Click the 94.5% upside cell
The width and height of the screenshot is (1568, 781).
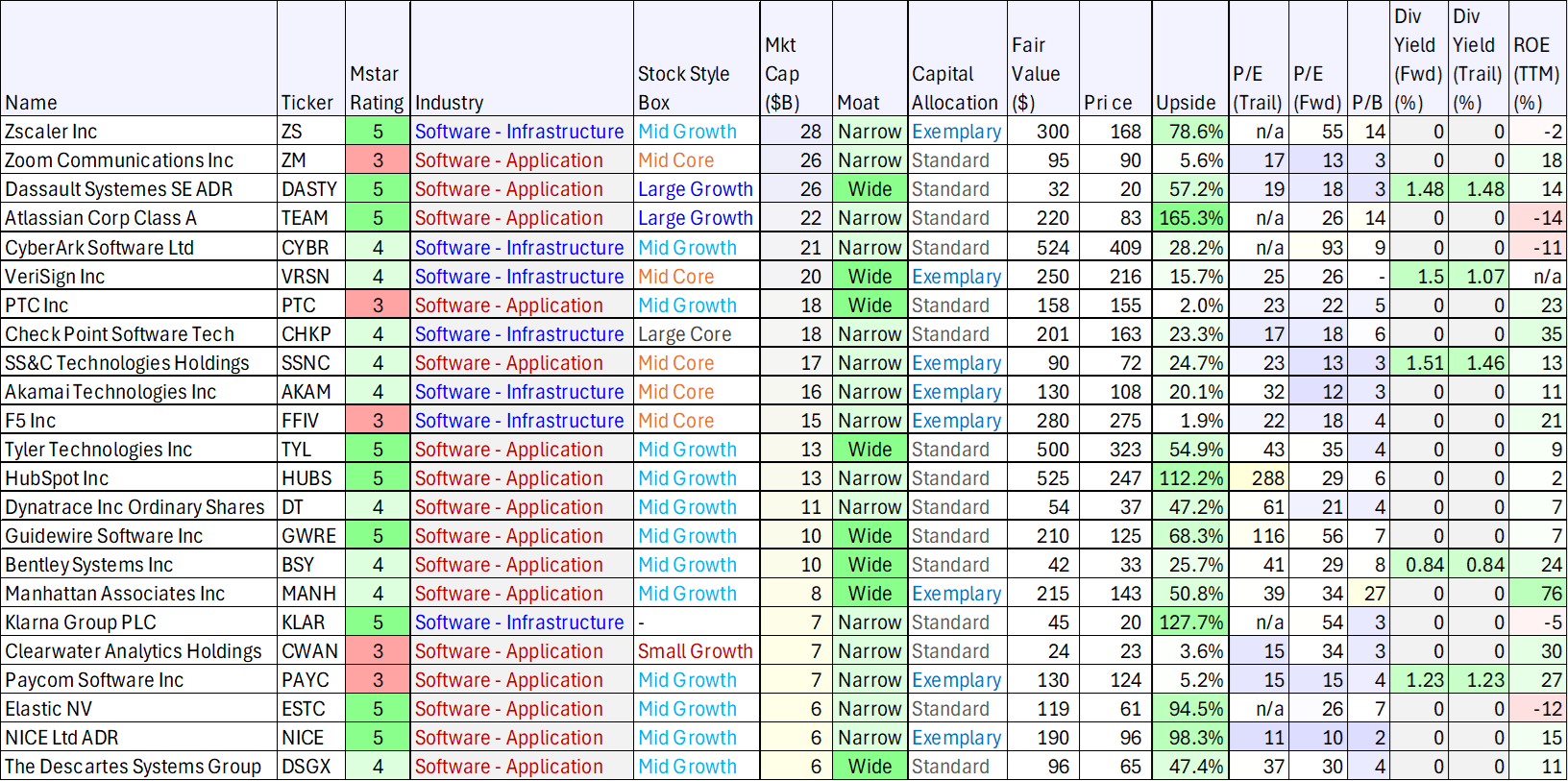1190,708
